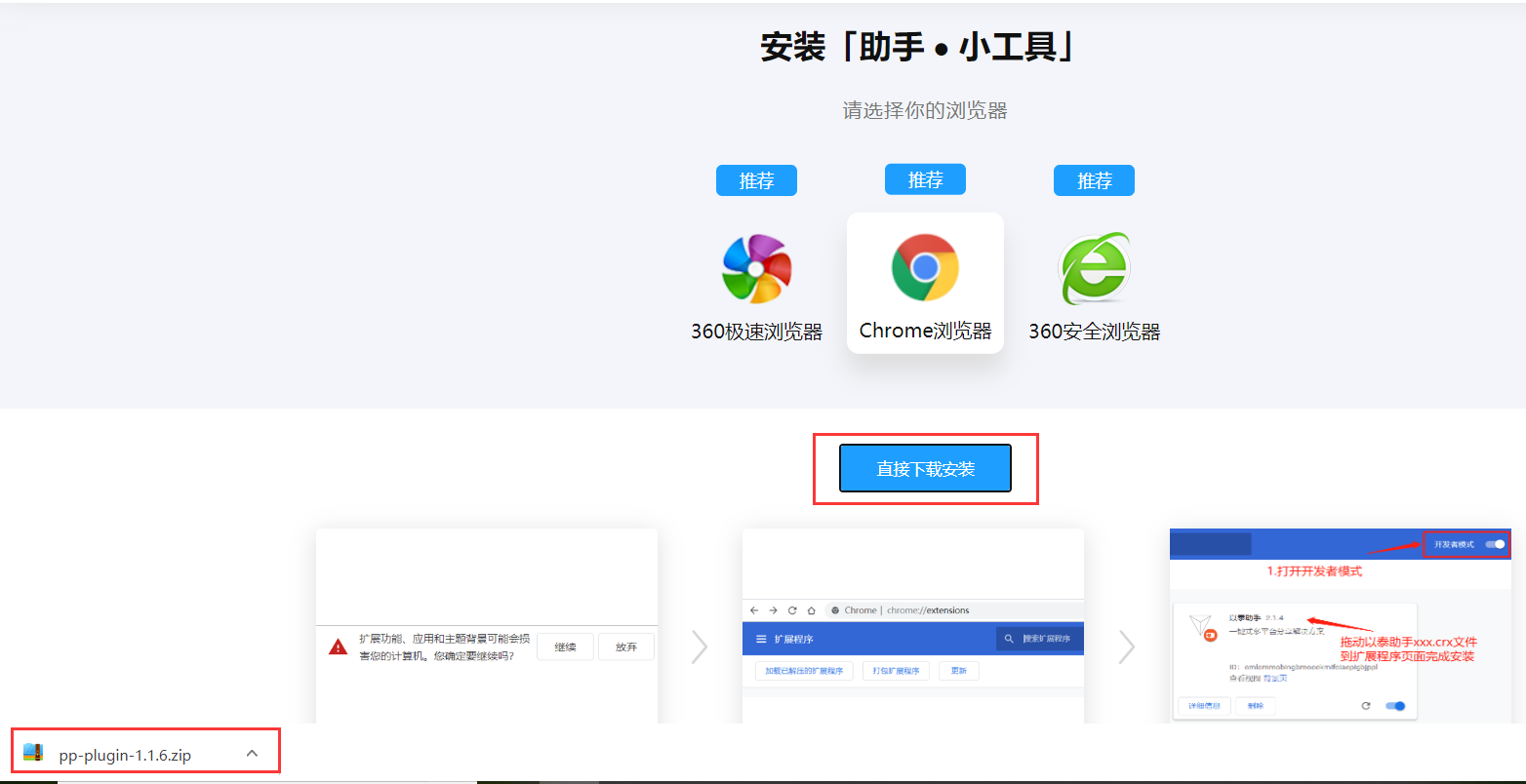This screenshot has height=784, width=1526.
Task: Expand the download options caret next to pp-plugin-1.1.6.zip
Action: point(252,754)
